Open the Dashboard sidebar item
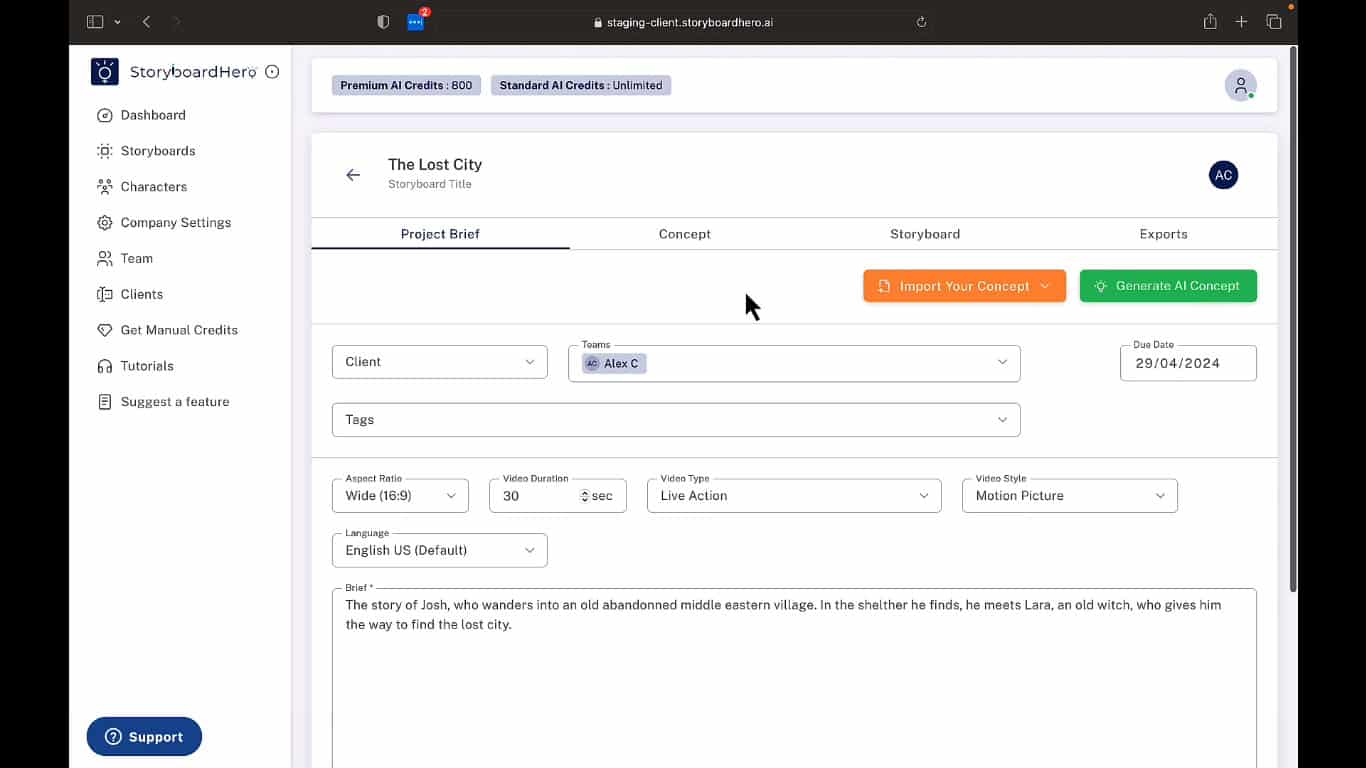This screenshot has height=768, width=1366. (x=142, y=115)
